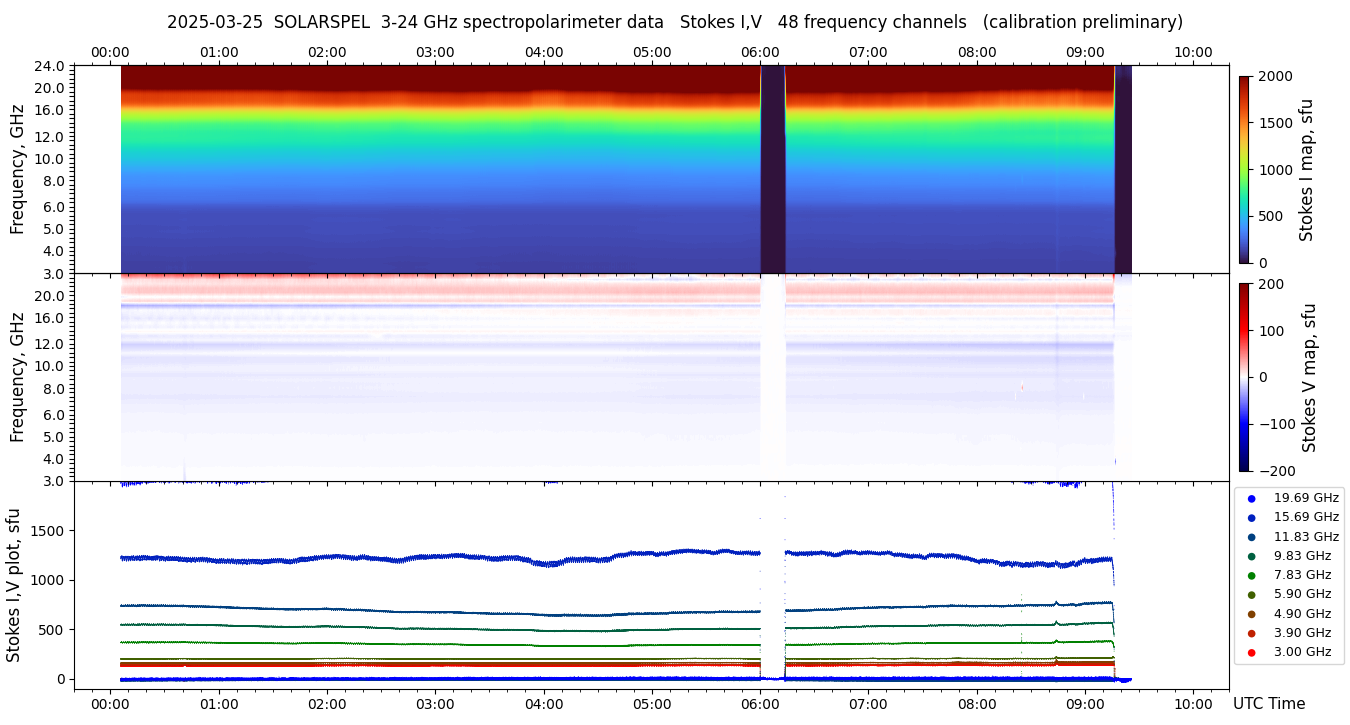Click the 10:00 tick label on bottom axis

click(1193, 703)
